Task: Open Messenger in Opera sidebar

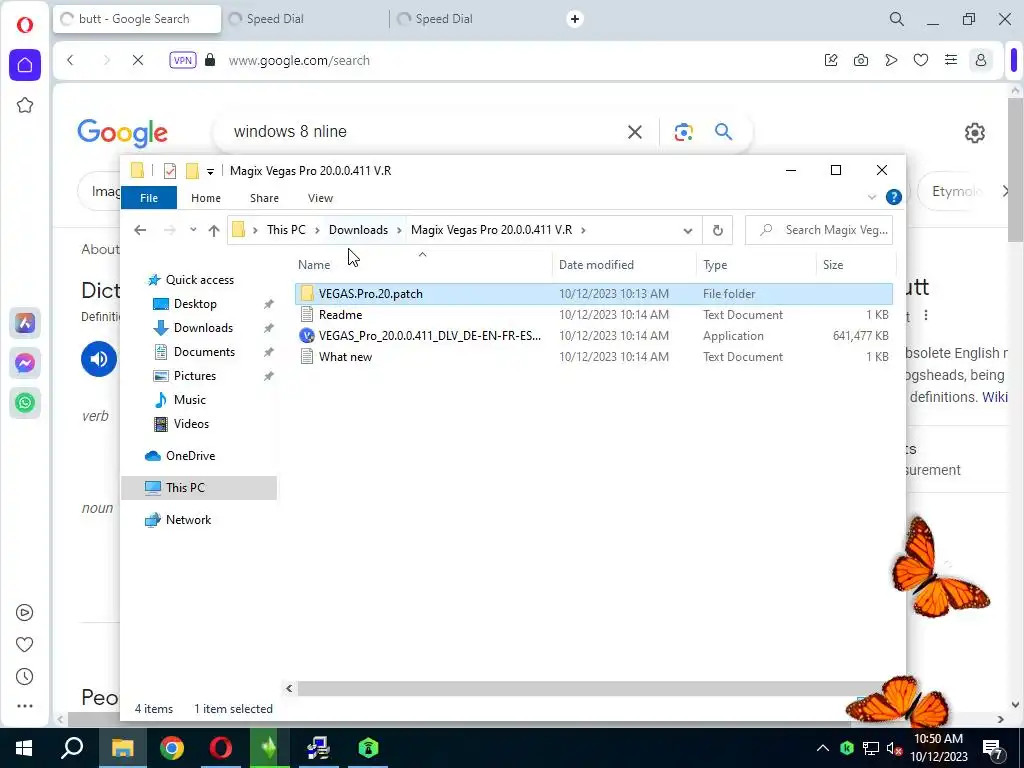Action: [25, 362]
